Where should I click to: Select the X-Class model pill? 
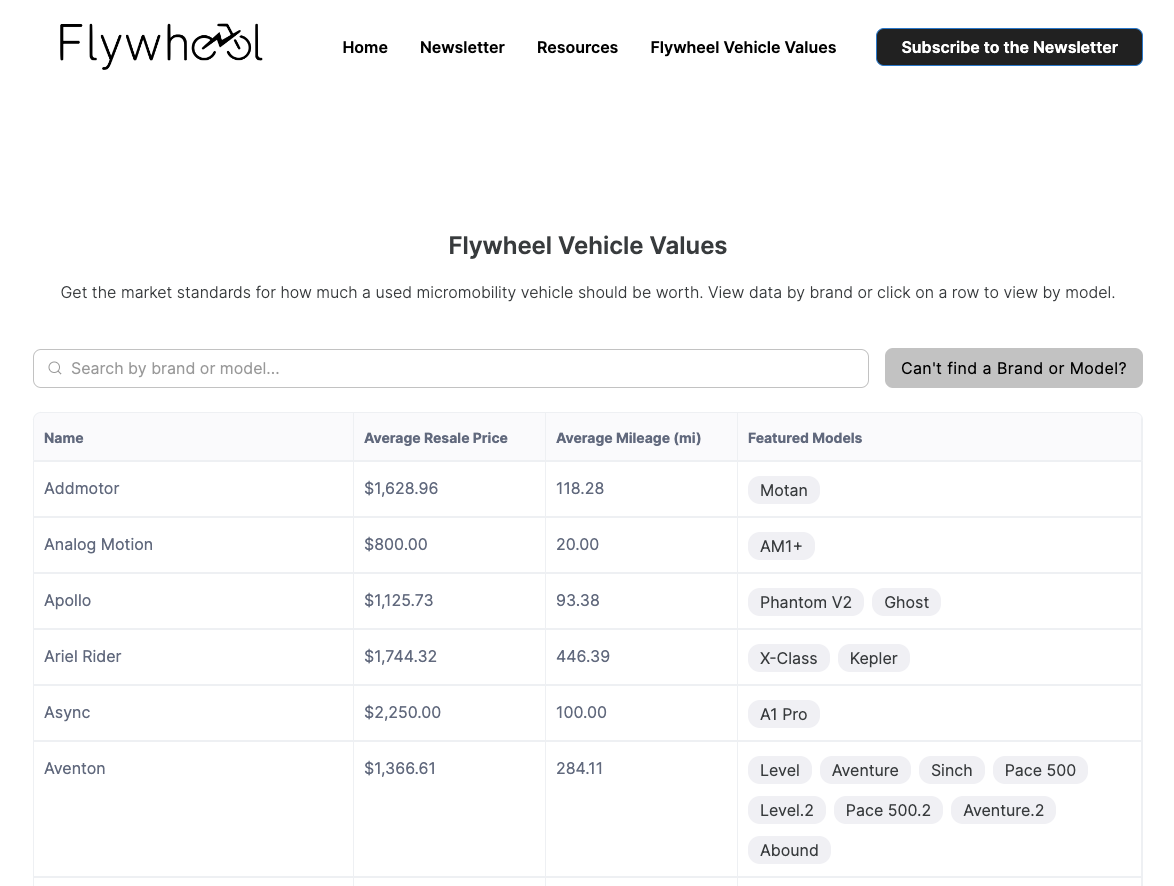pyautogui.click(x=788, y=658)
